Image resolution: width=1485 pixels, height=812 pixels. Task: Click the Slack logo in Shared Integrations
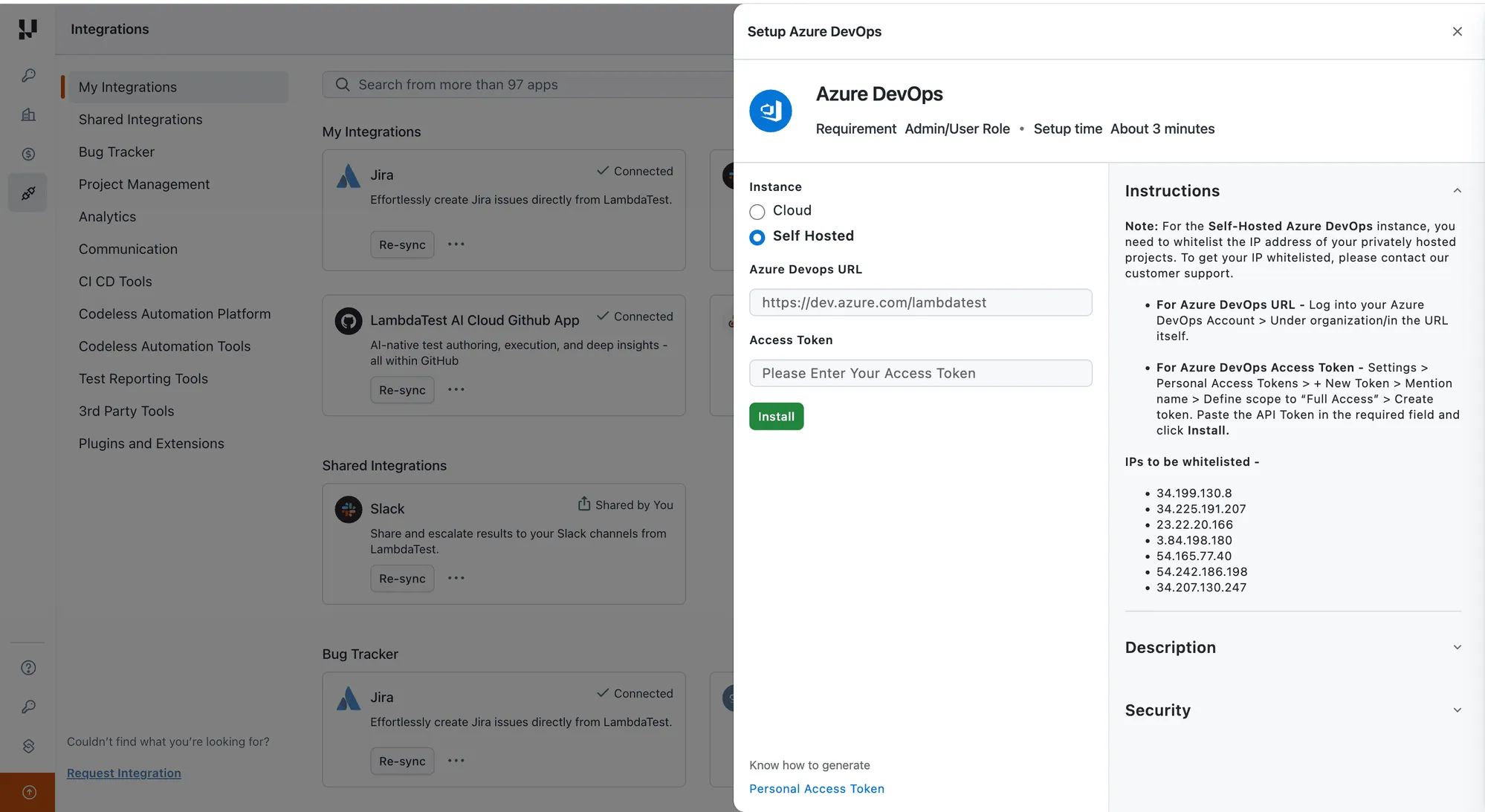point(348,510)
